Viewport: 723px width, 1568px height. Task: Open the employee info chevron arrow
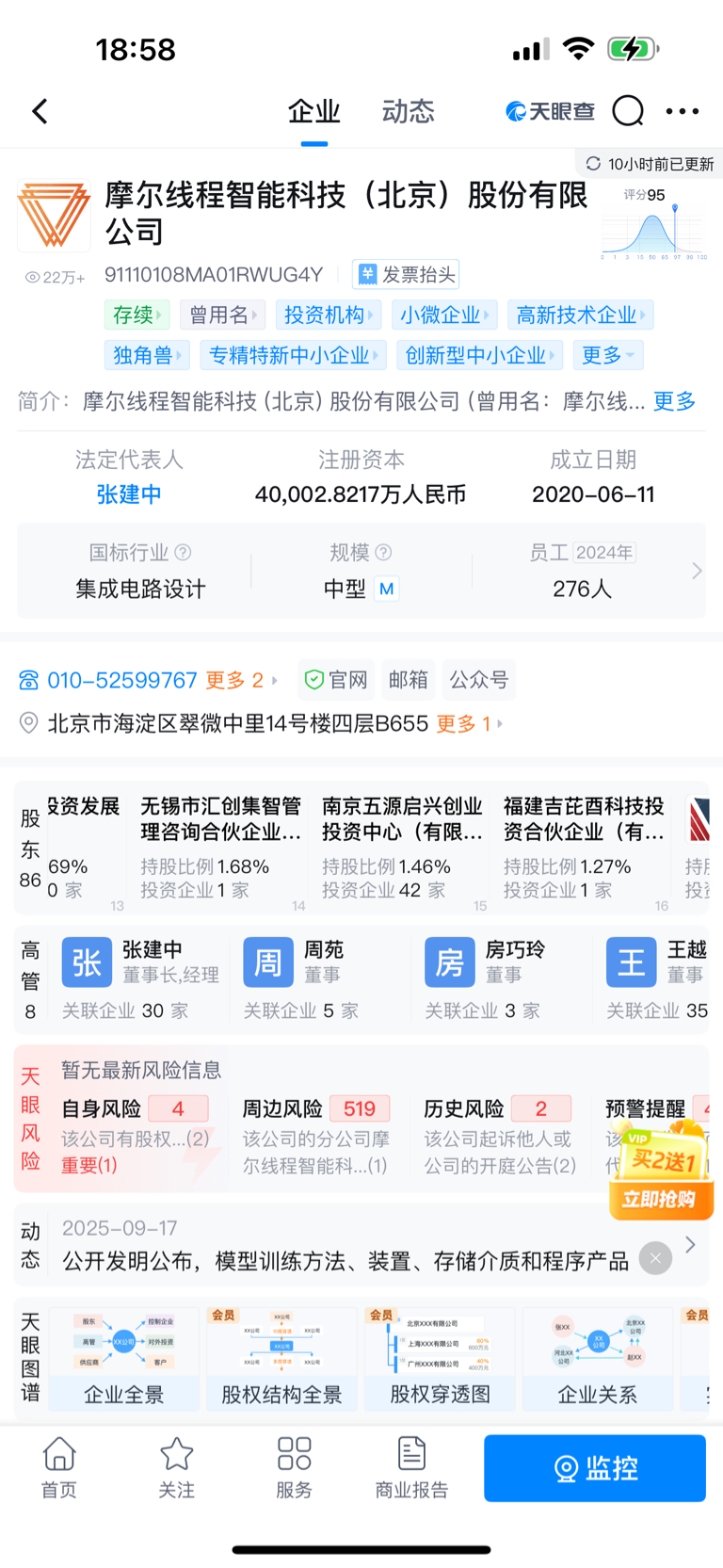[697, 571]
